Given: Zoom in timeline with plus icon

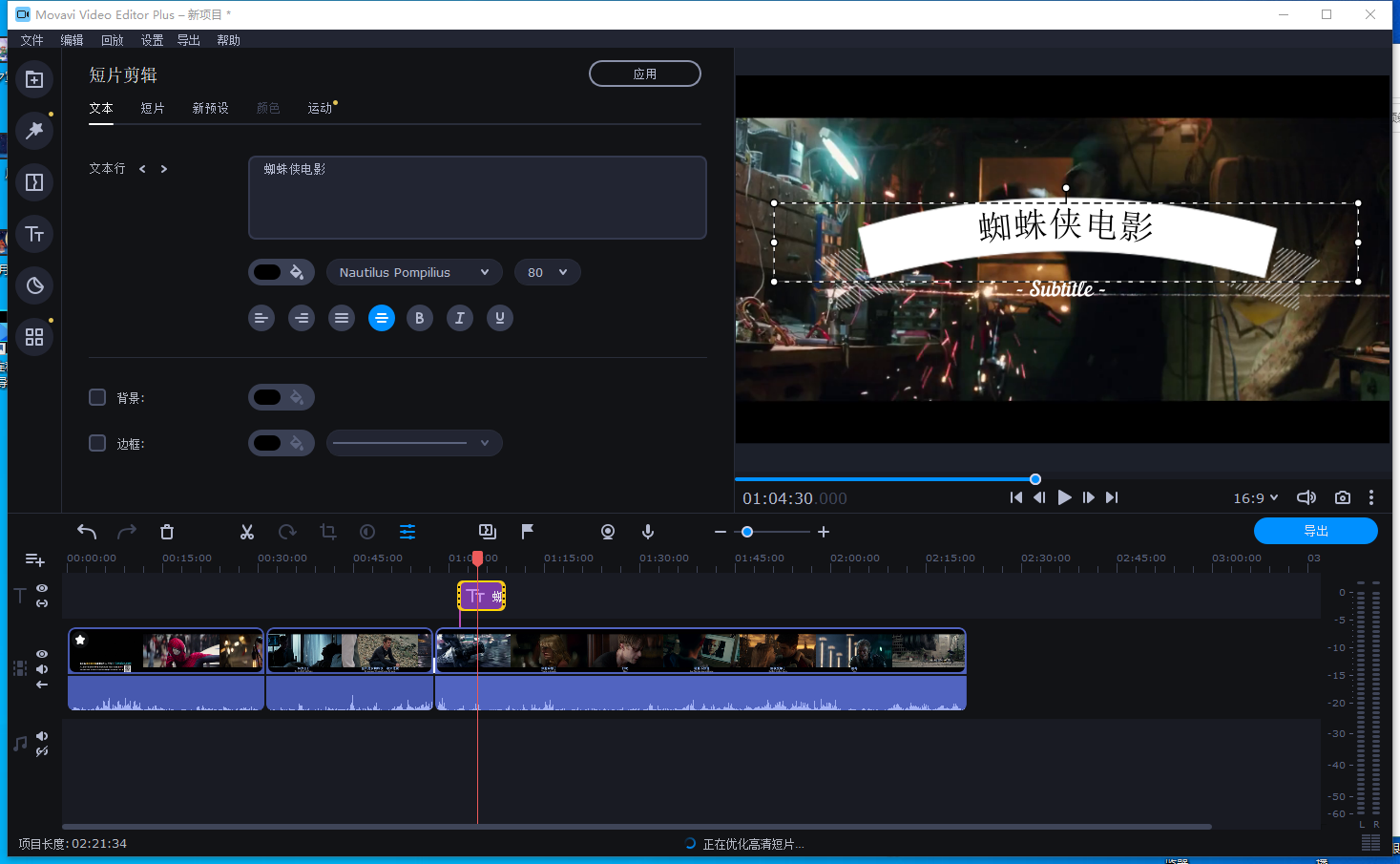Looking at the screenshot, I should click(x=824, y=532).
